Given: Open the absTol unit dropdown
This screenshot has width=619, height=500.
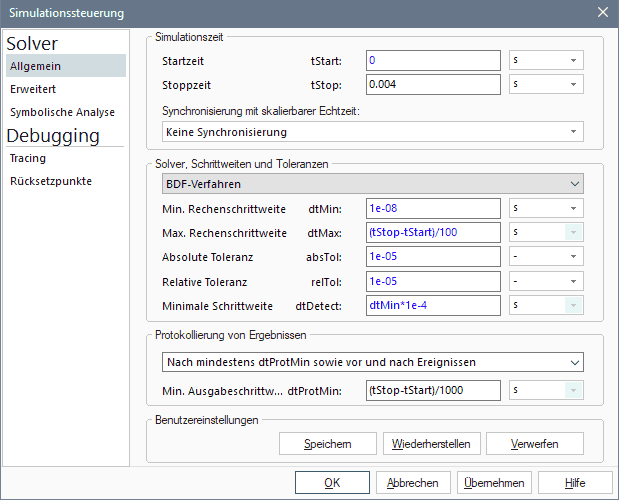Looking at the screenshot, I should click(x=546, y=256).
